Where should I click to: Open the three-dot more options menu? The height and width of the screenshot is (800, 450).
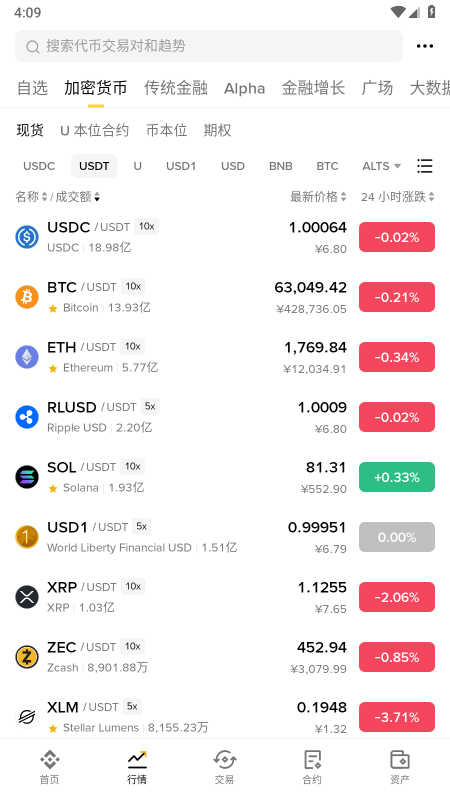click(x=424, y=46)
